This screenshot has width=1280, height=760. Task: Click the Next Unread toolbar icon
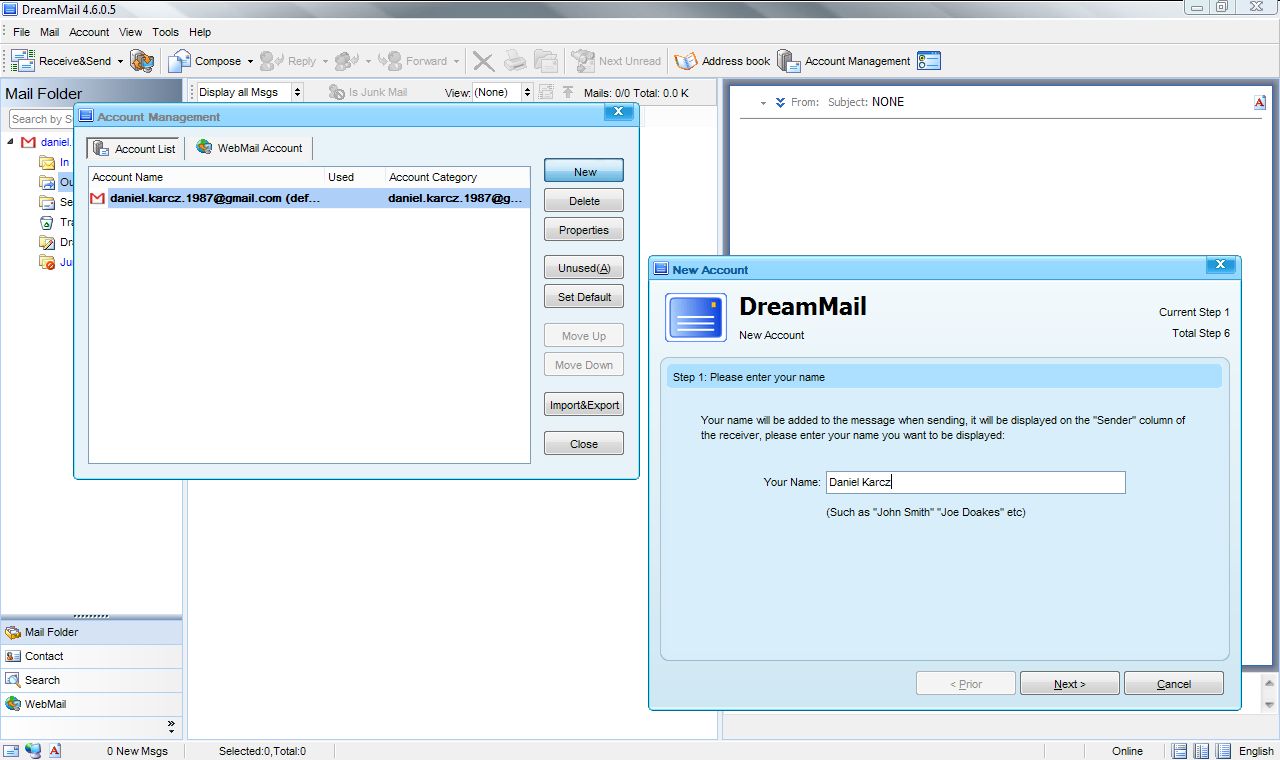tap(583, 61)
